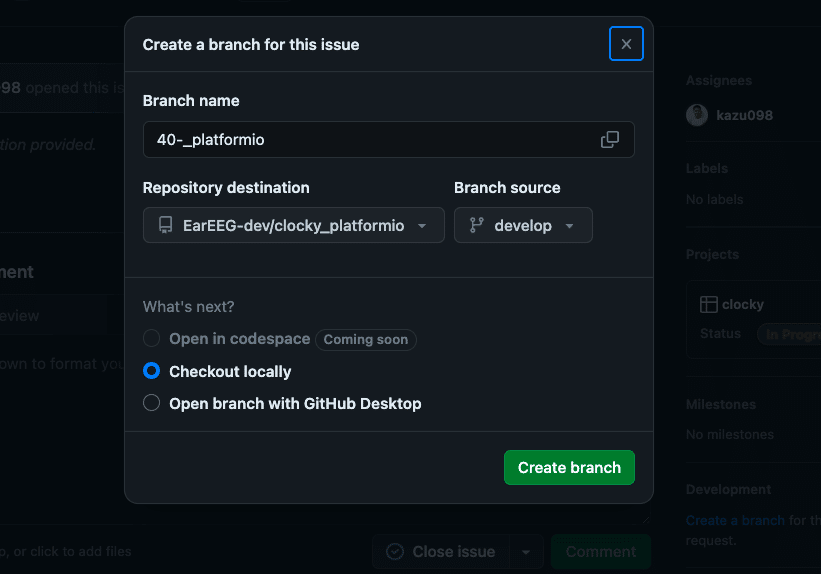The height and width of the screenshot is (574, 821).
Task: Click the green Create branch button
Action: coord(569,467)
